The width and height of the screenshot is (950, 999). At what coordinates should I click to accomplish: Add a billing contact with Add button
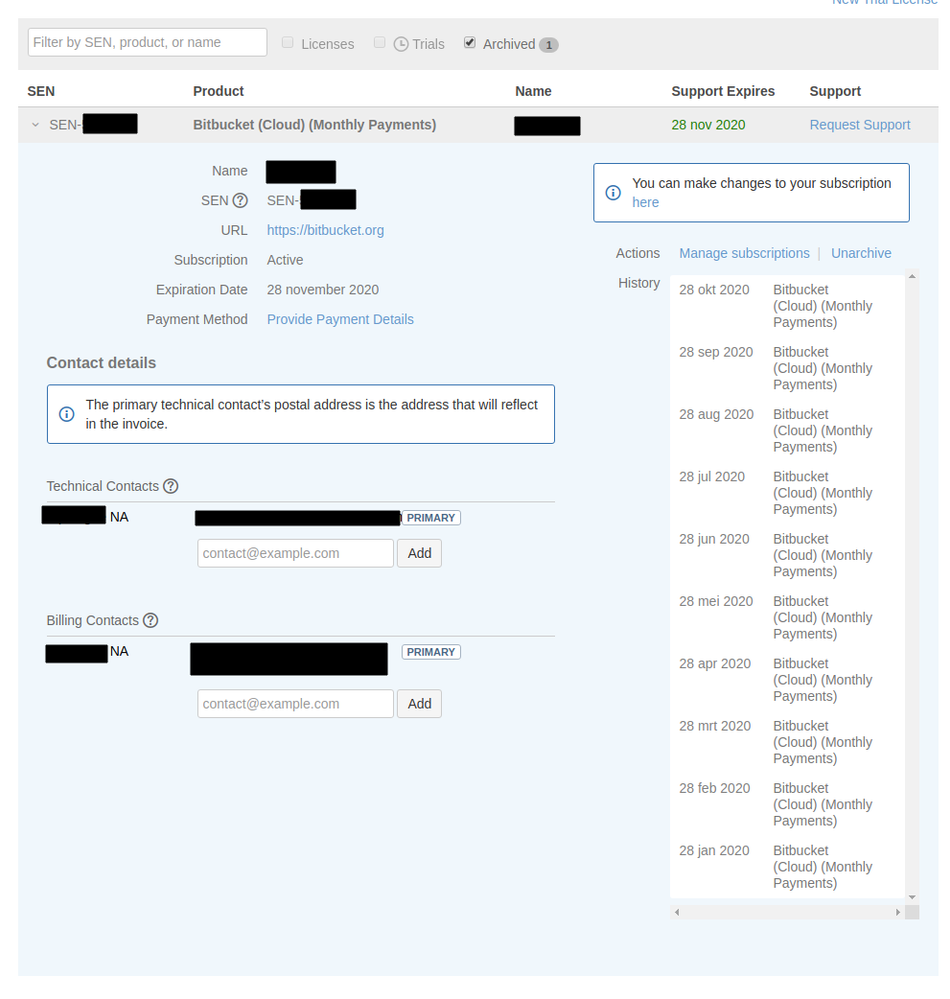[x=419, y=703]
